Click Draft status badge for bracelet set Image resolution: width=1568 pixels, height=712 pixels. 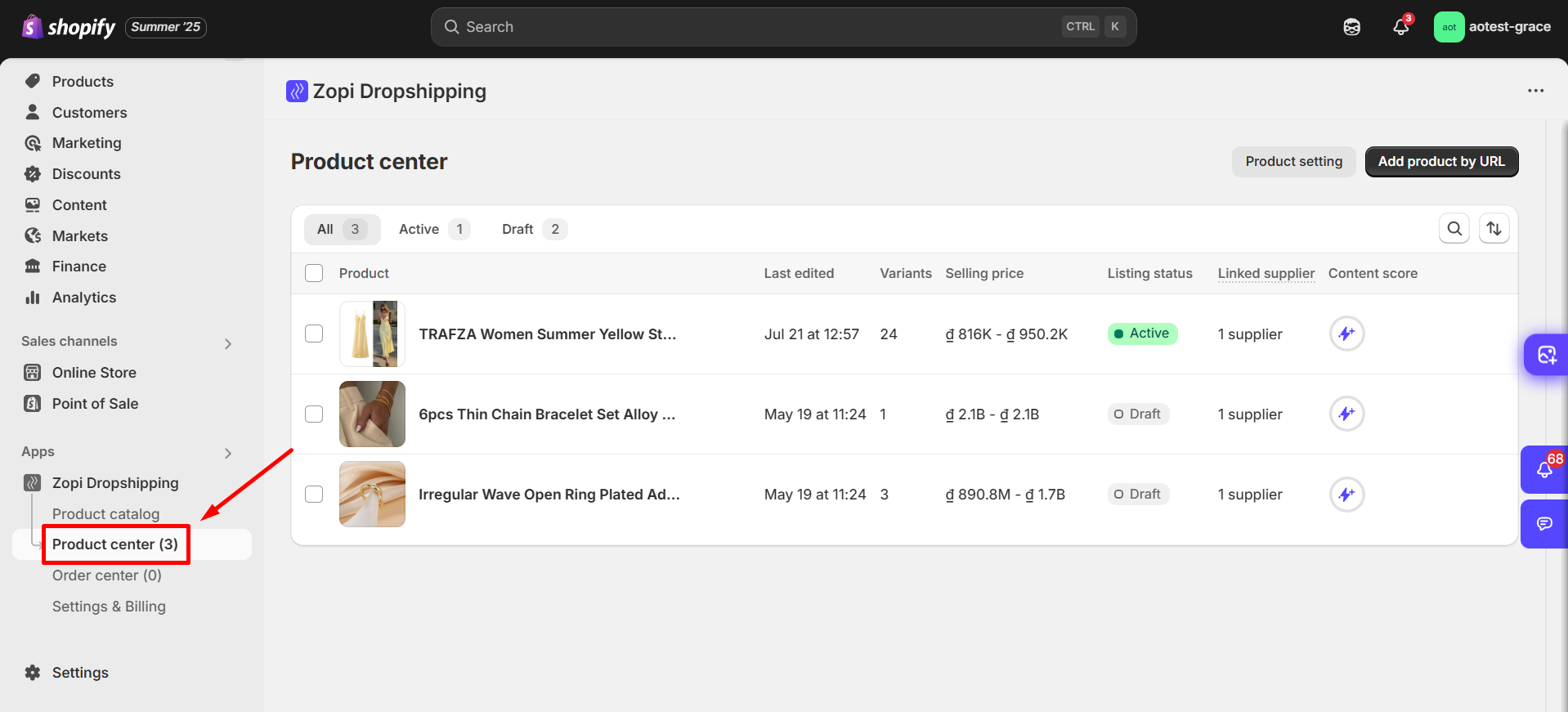(x=1138, y=414)
